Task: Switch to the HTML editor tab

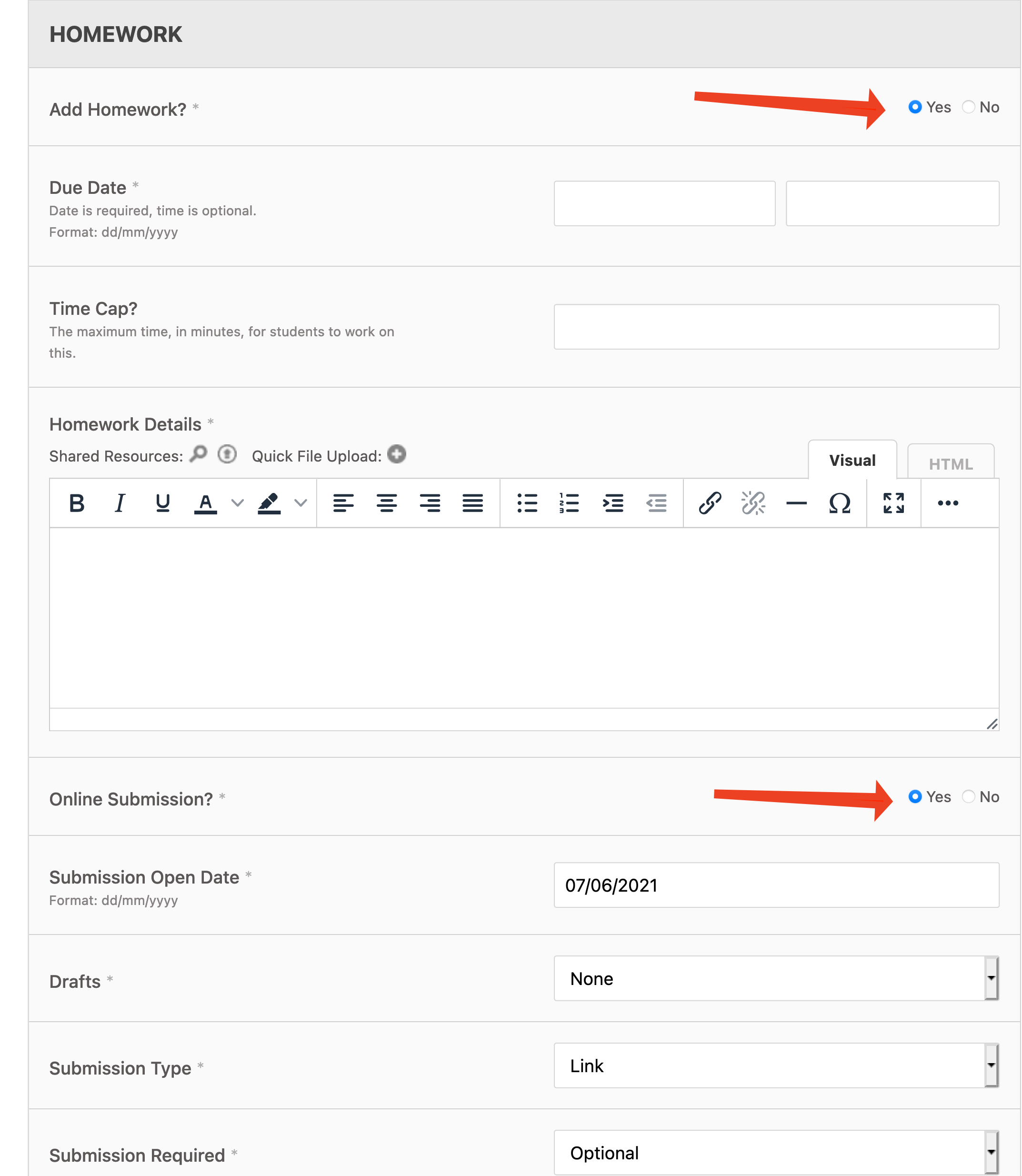Action: (x=950, y=463)
